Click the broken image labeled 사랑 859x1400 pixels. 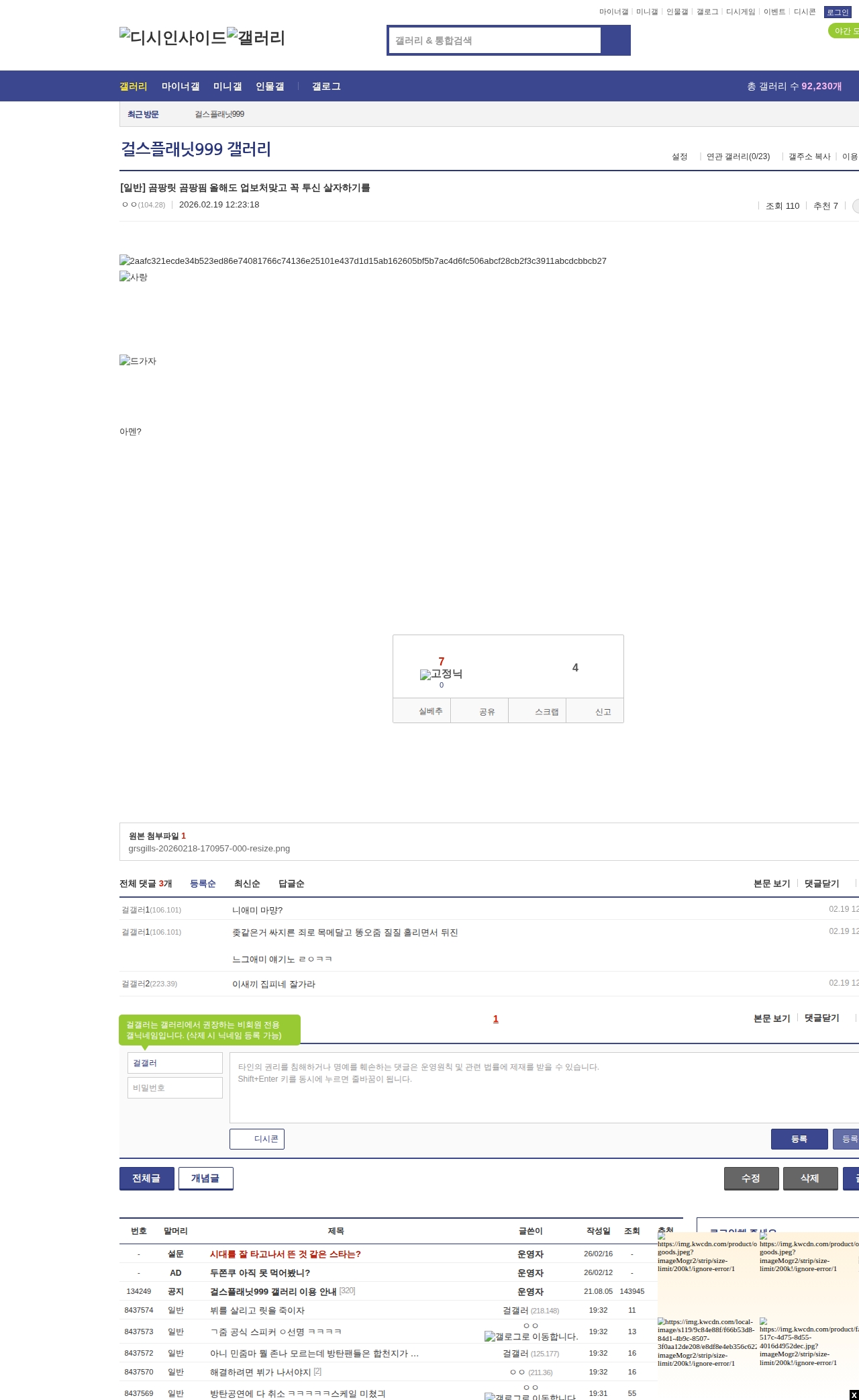click(x=134, y=277)
